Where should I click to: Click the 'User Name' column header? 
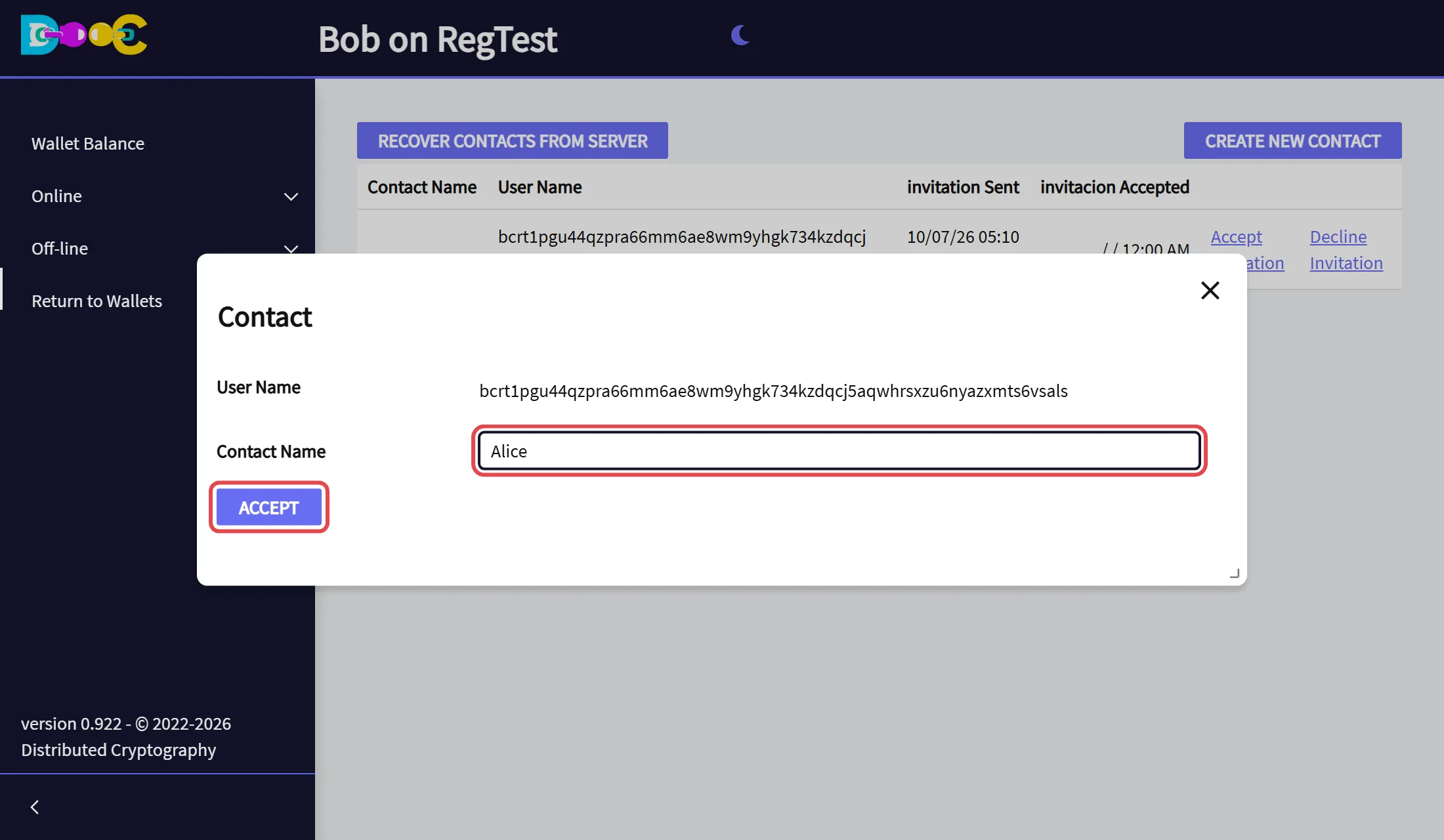click(x=540, y=187)
